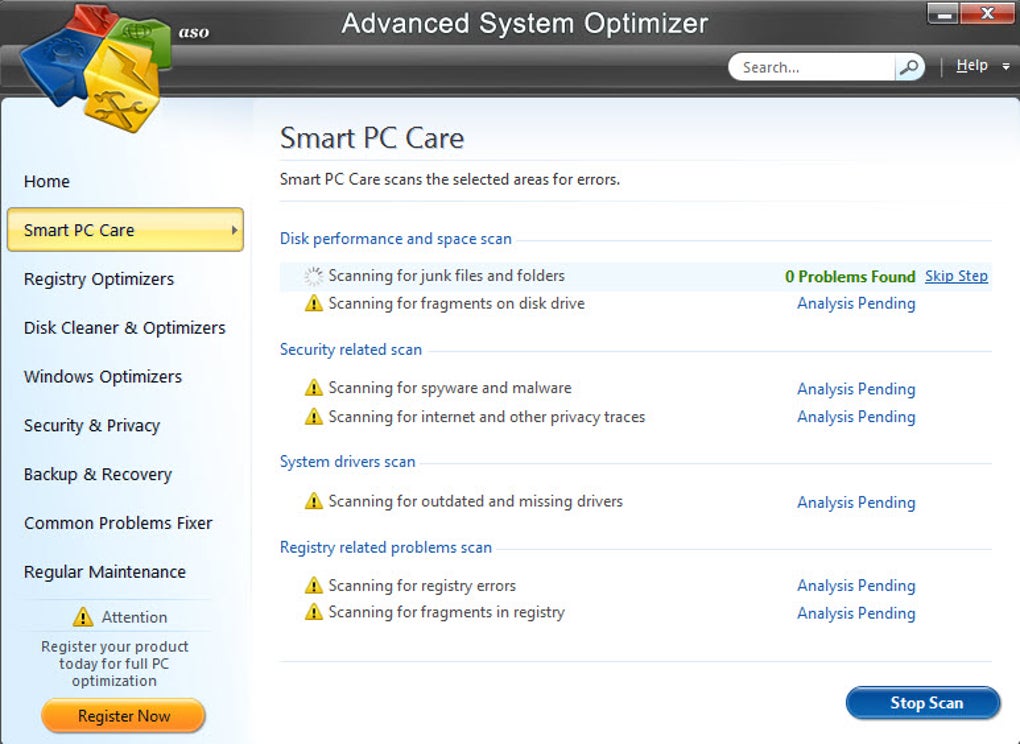Open Registry Optimizers
1020x744 pixels.
coord(99,279)
